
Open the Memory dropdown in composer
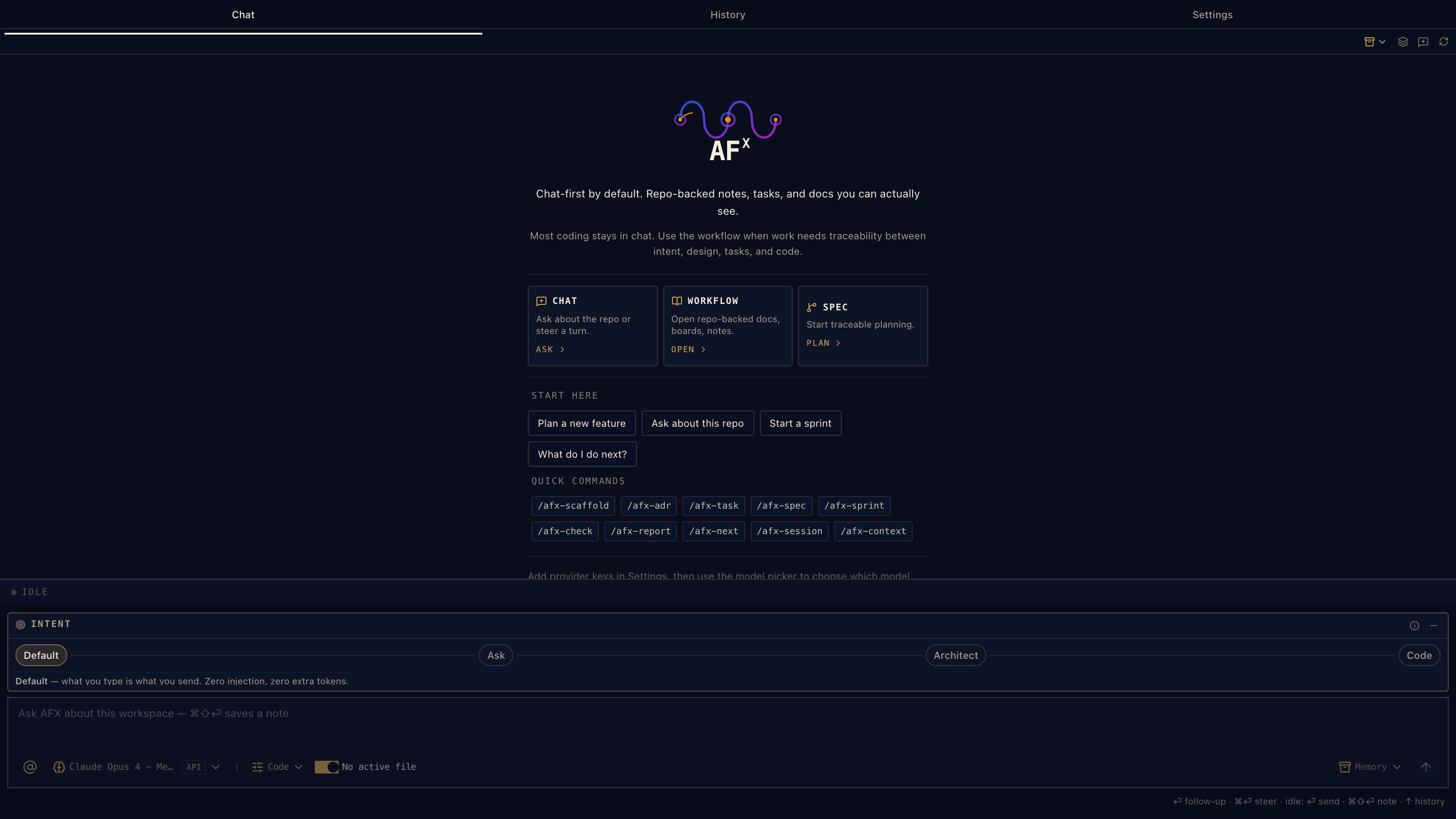tap(1370, 767)
